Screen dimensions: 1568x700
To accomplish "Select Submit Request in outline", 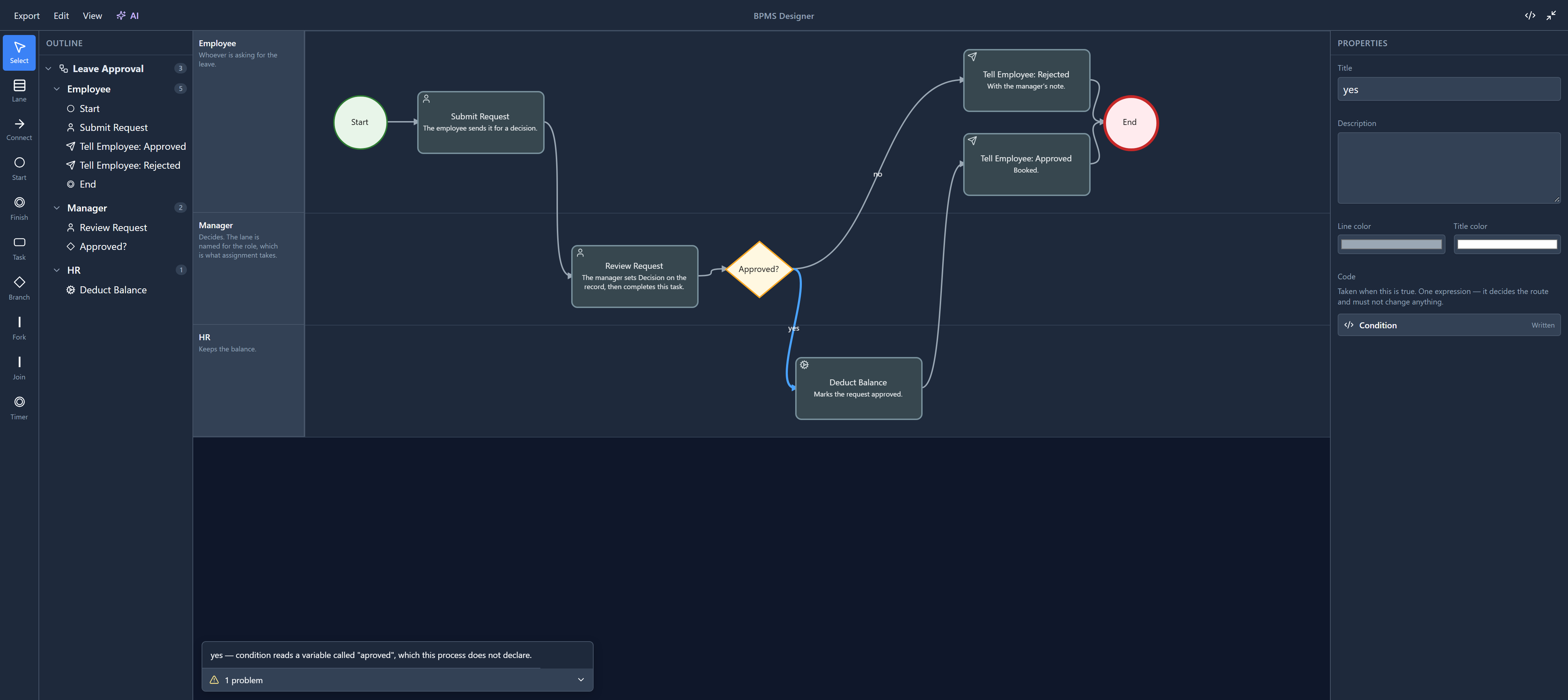I will (113, 128).
